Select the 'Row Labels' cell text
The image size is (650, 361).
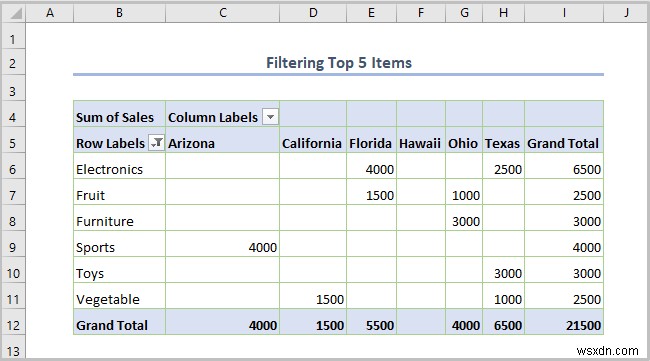pos(110,143)
